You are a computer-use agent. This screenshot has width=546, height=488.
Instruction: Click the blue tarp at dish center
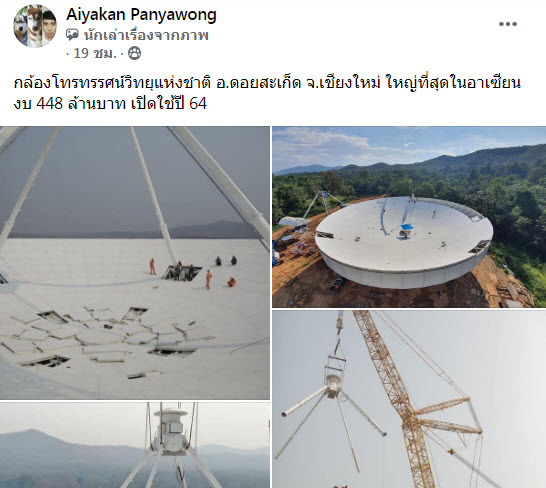tap(406, 227)
